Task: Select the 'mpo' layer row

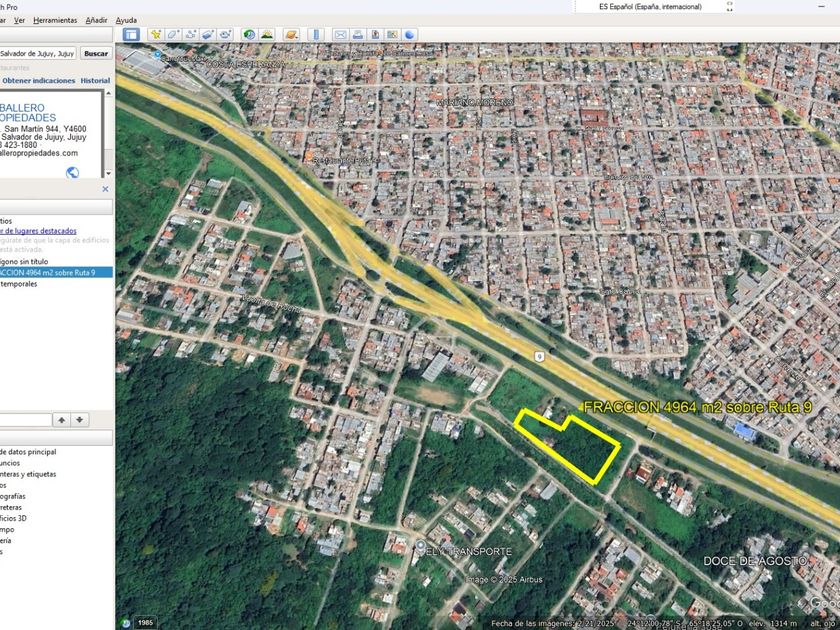Action: (x=8, y=529)
